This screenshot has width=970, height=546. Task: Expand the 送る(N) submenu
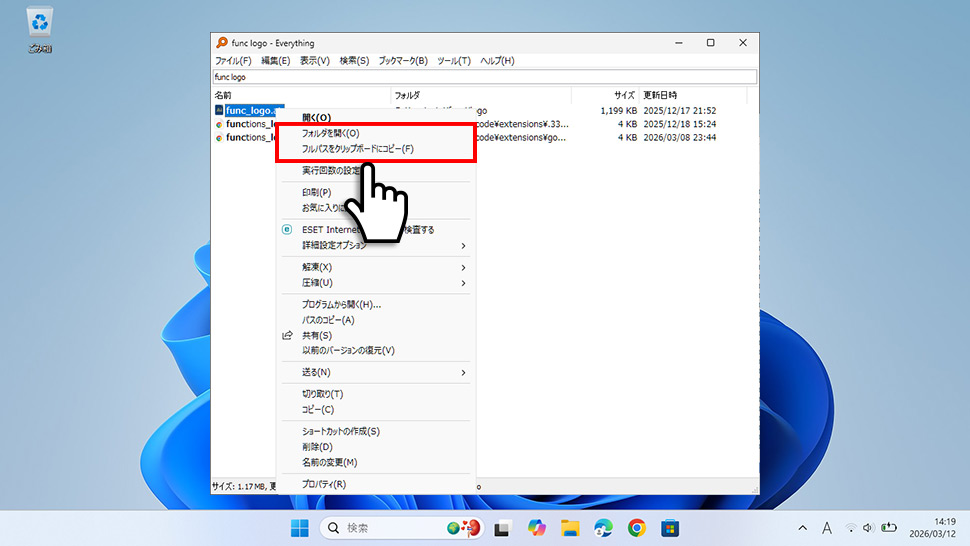tap(376, 372)
